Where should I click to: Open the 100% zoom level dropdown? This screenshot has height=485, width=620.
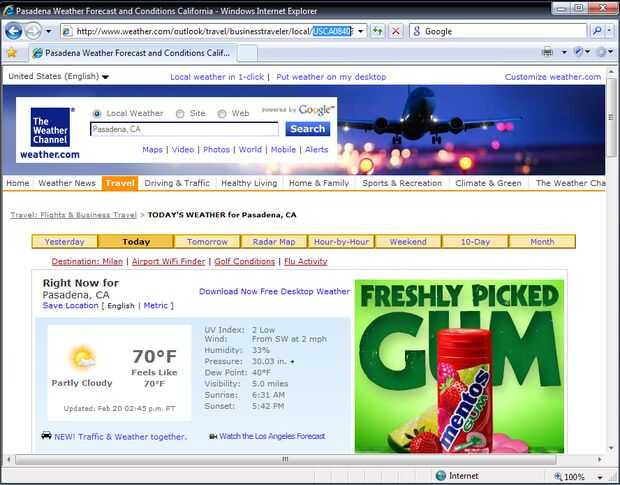(600, 477)
